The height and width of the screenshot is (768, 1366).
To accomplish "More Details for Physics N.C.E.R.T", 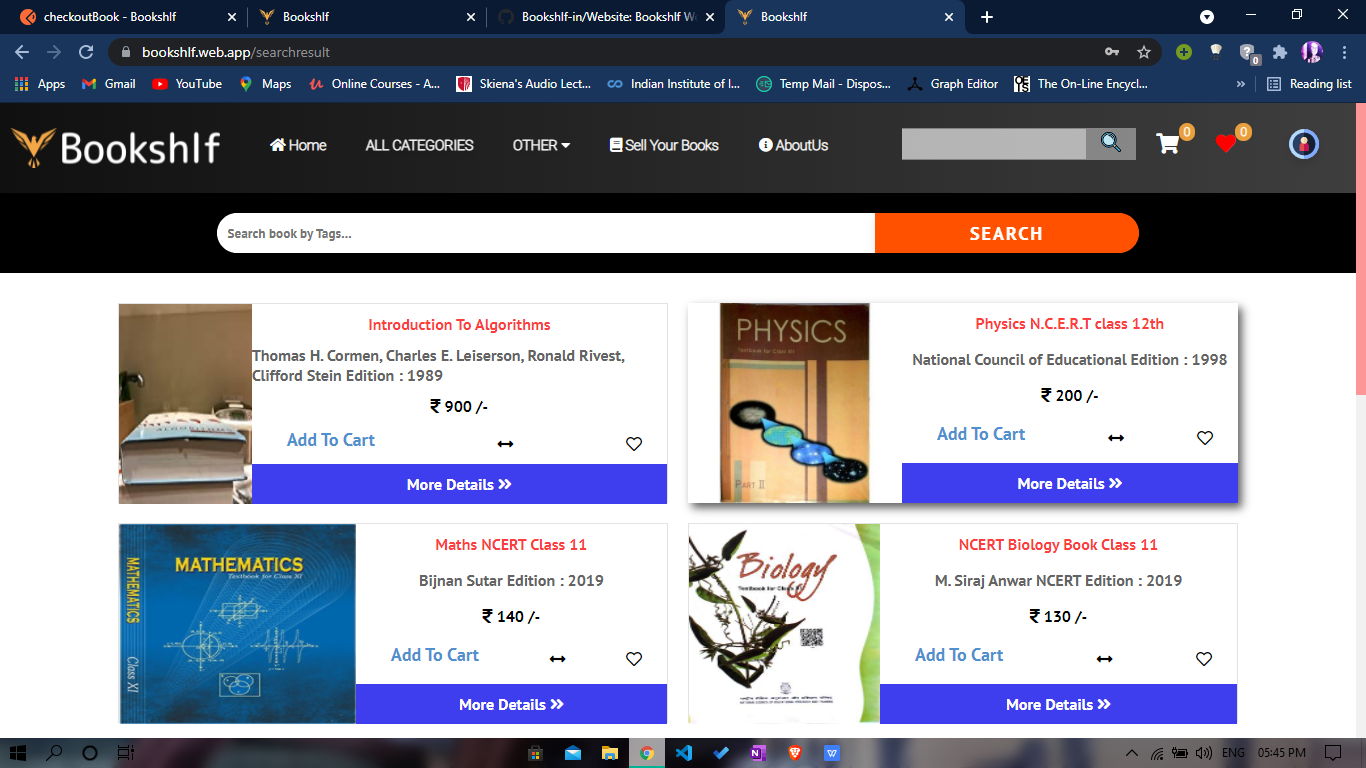I will click(1070, 483).
